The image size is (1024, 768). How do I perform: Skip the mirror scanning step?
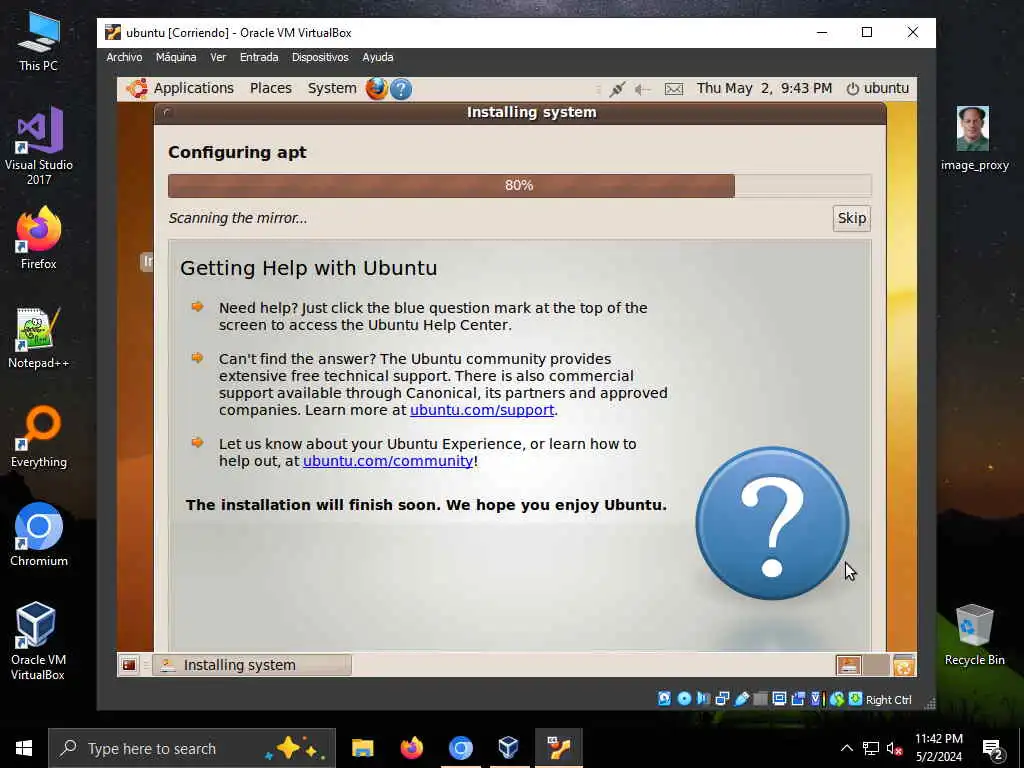[x=852, y=218]
